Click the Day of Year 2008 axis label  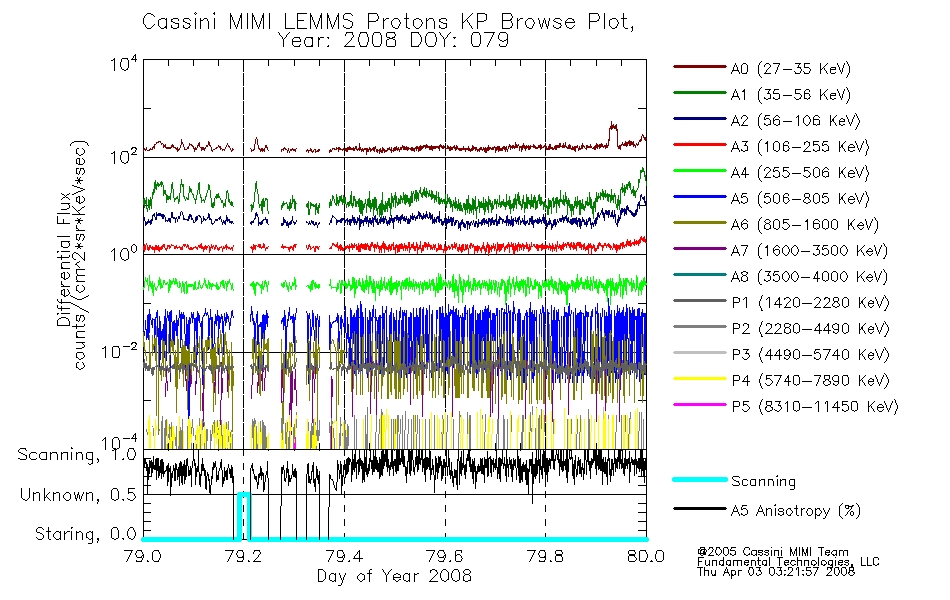(x=394, y=576)
